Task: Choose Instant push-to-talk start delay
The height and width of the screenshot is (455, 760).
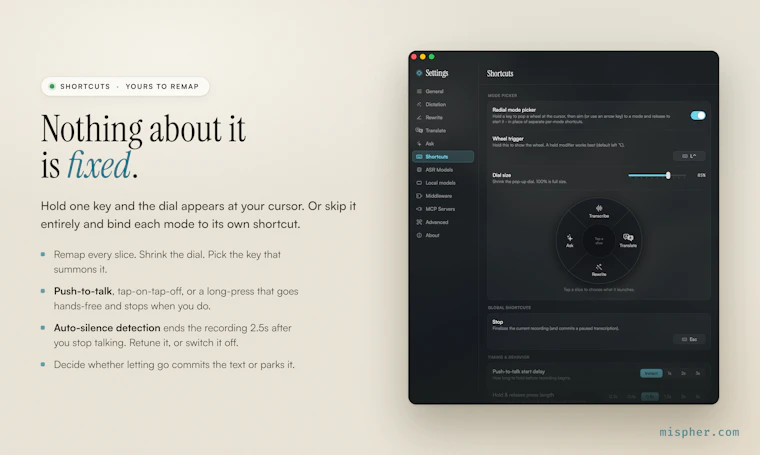Action: click(651, 373)
